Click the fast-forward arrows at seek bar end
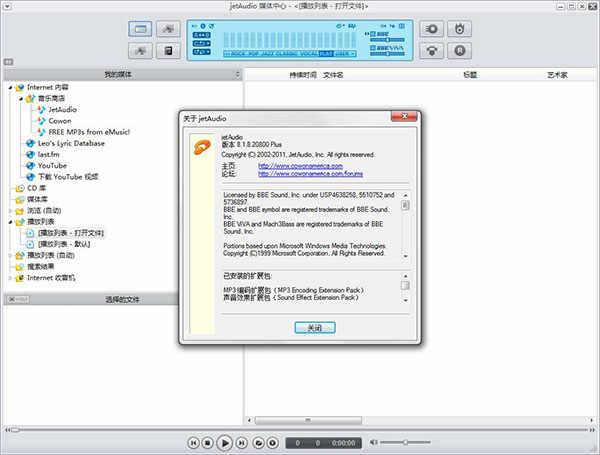The height and width of the screenshot is (455, 600). tap(592, 430)
